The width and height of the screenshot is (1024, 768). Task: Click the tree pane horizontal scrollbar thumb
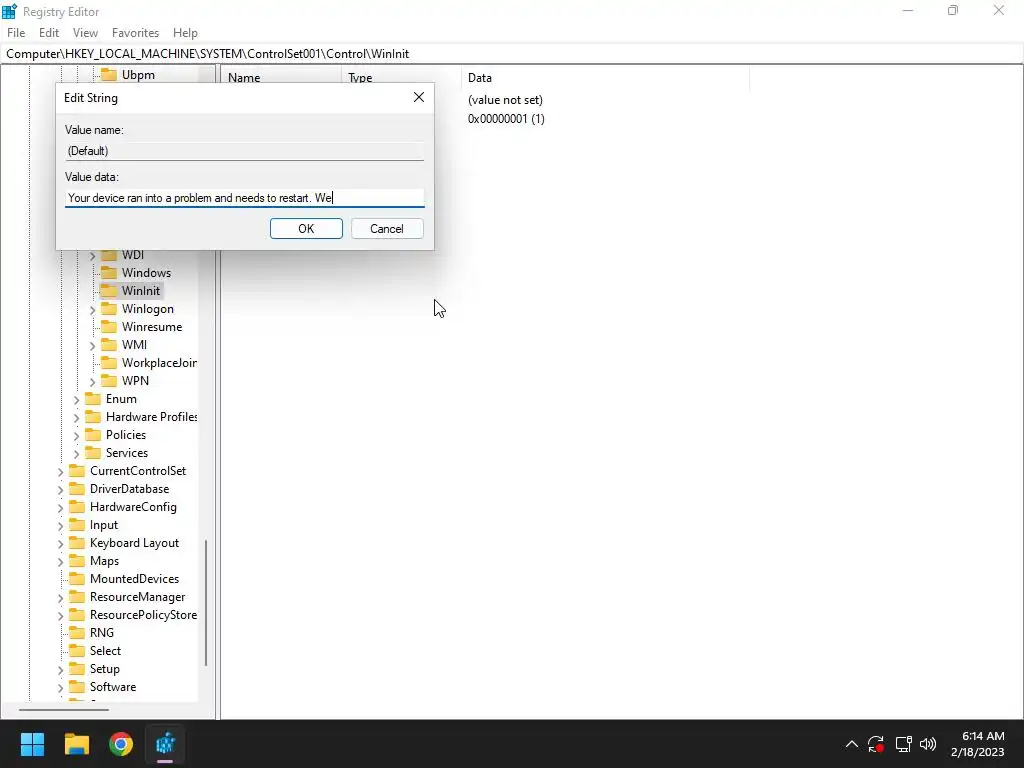click(x=64, y=709)
